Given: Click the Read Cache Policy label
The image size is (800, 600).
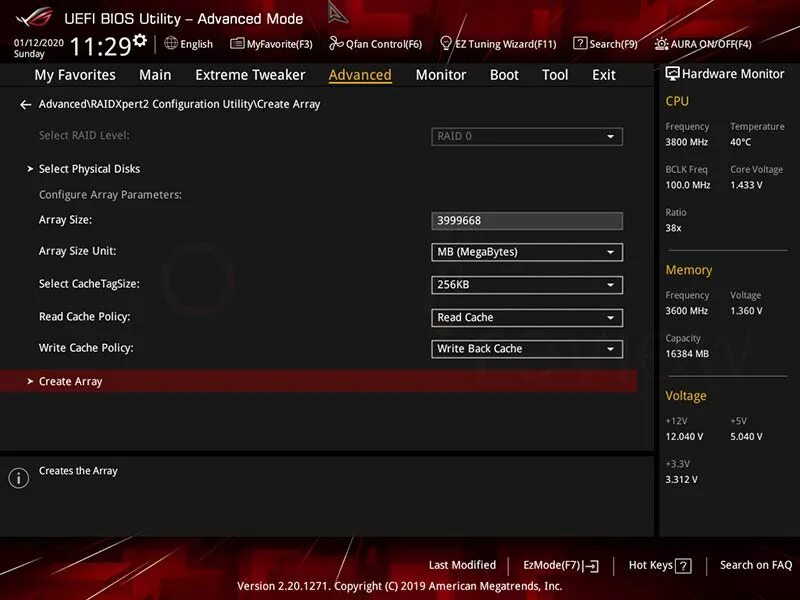Looking at the screenshot, I should [85, 316].
